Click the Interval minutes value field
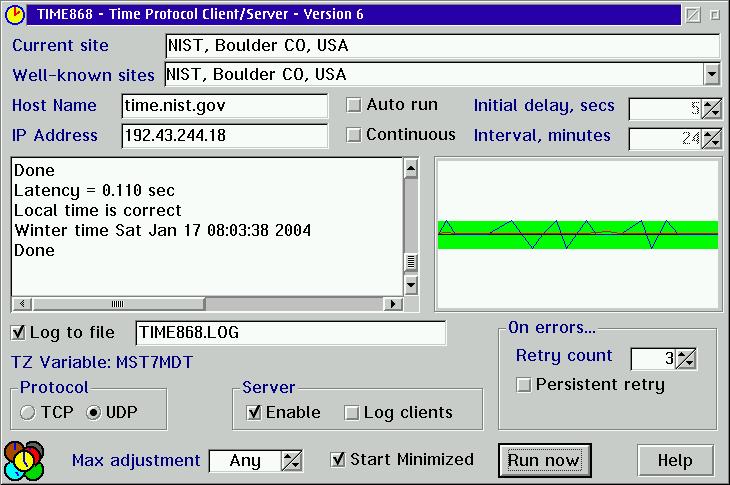 pyautogui.click(x=665, y=139)
